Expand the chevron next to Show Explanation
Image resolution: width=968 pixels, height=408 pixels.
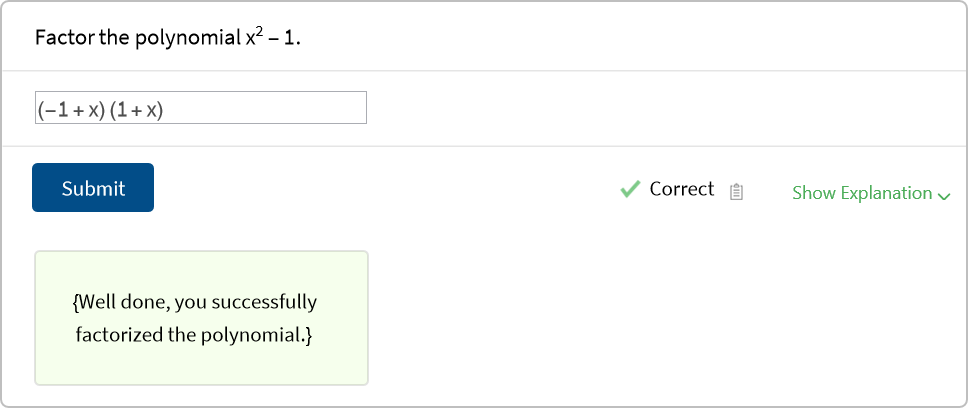944,195
